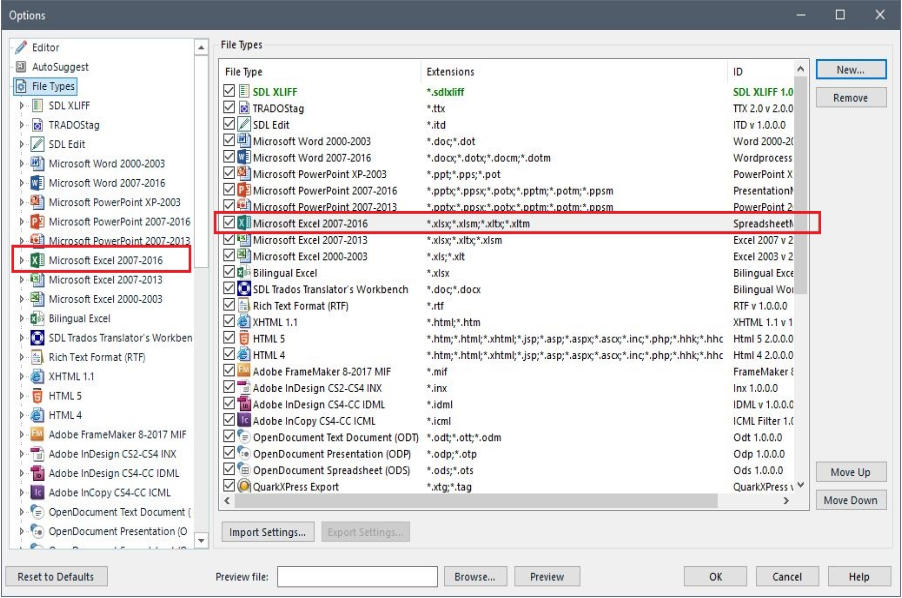Viewport: 902px width, 598px height.
Task: Click the HTML 4 icon in the navigation tree
Action: tap(37, 415)
